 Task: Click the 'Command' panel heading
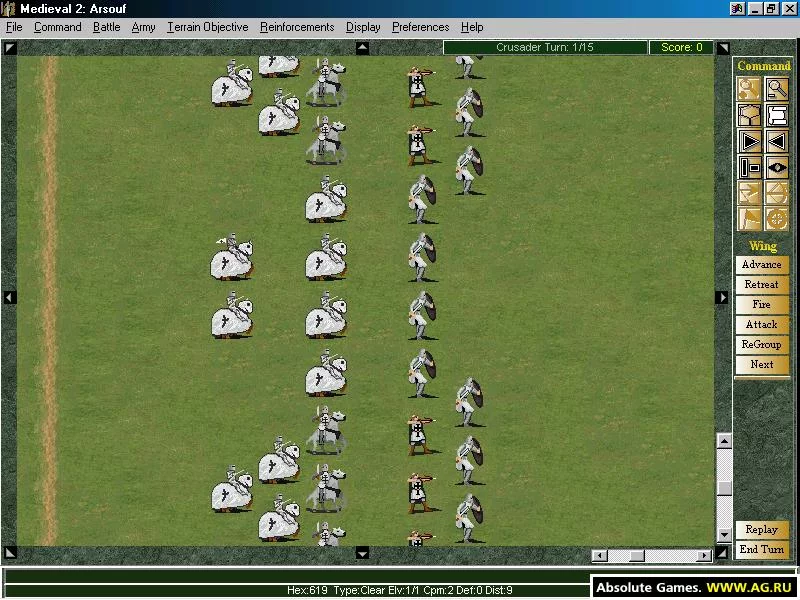[x=763, y=66]
